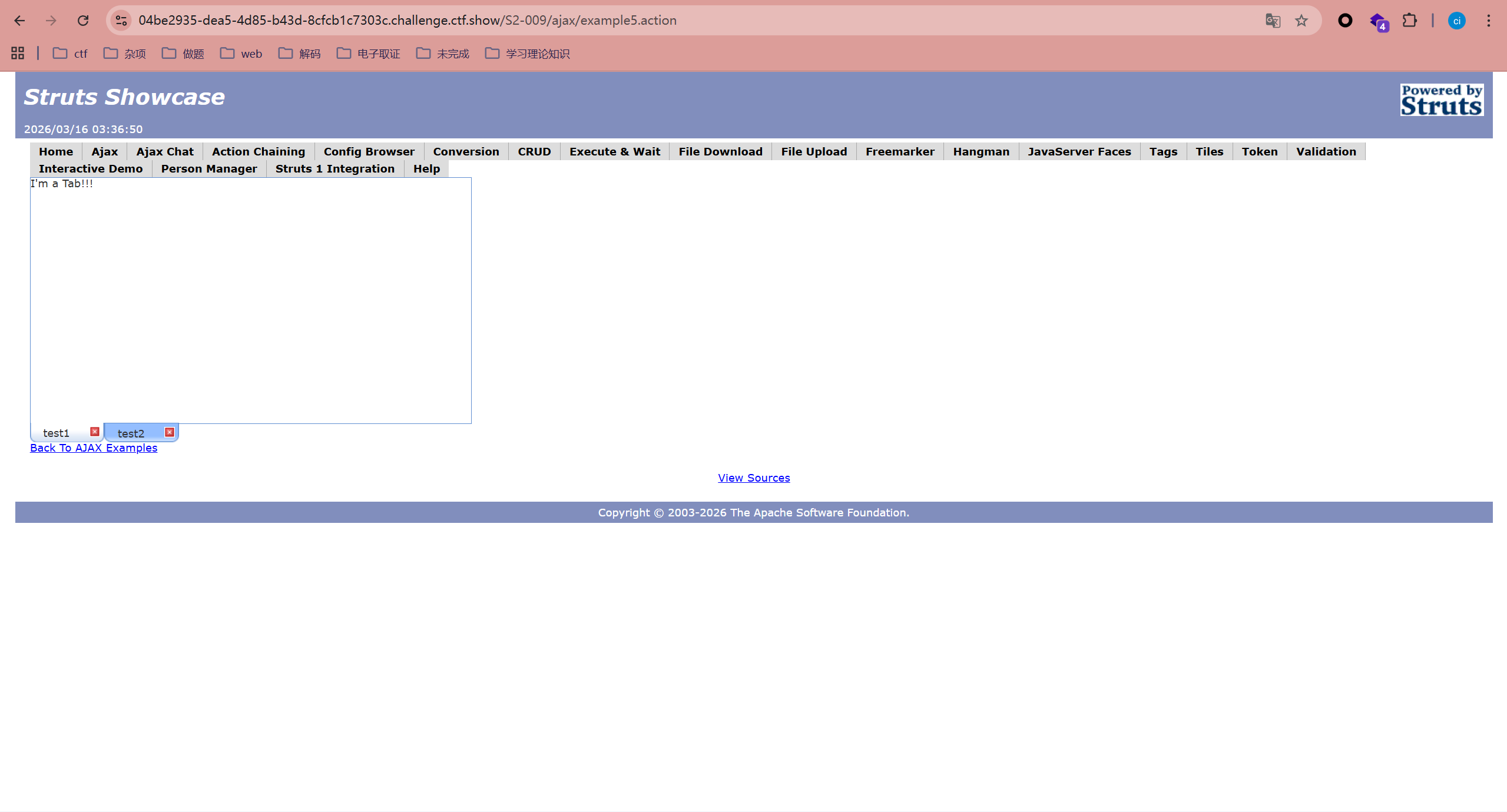Open the apps grid icon in bookmarks bar

pos(18,54)
